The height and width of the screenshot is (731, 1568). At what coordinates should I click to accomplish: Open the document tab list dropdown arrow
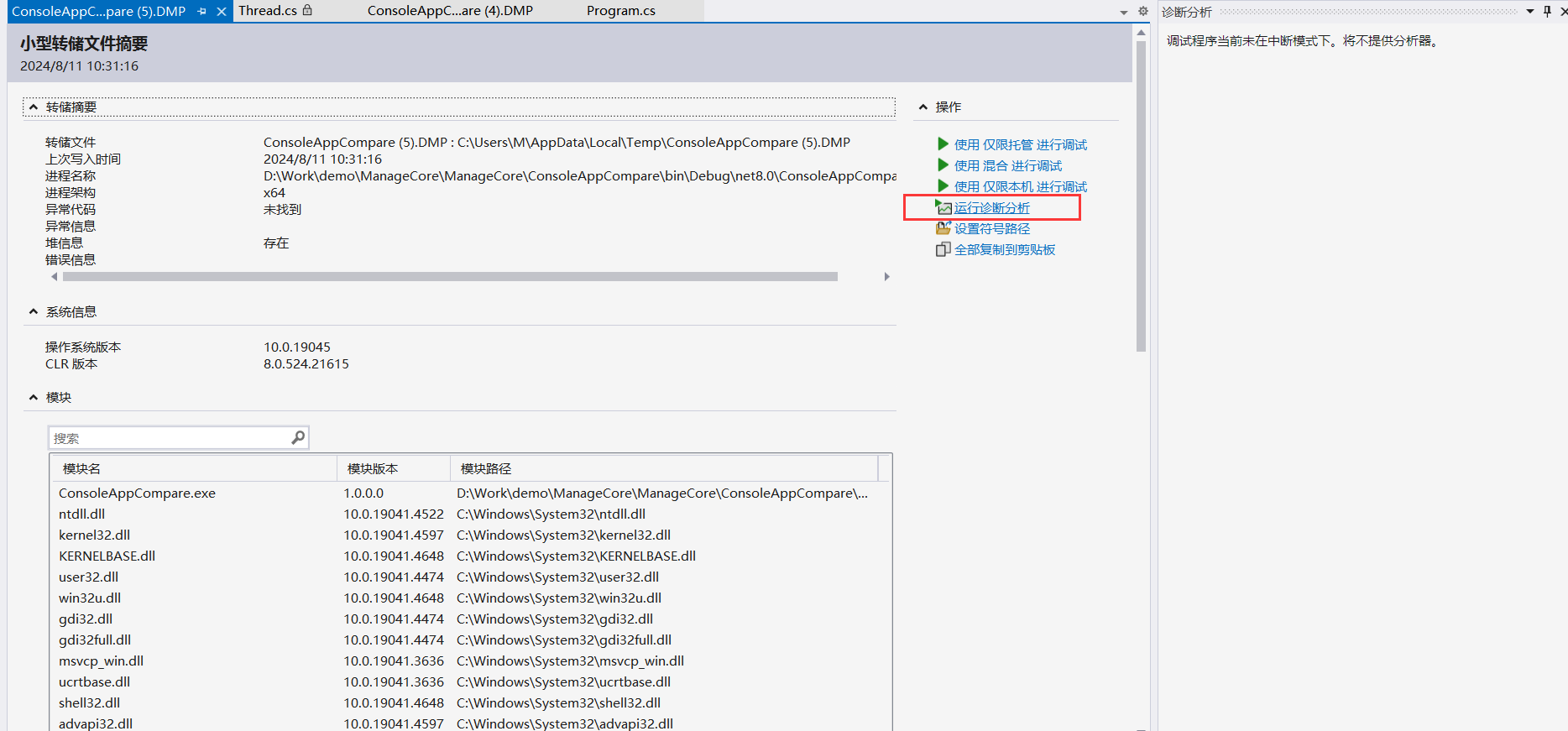1124,13
